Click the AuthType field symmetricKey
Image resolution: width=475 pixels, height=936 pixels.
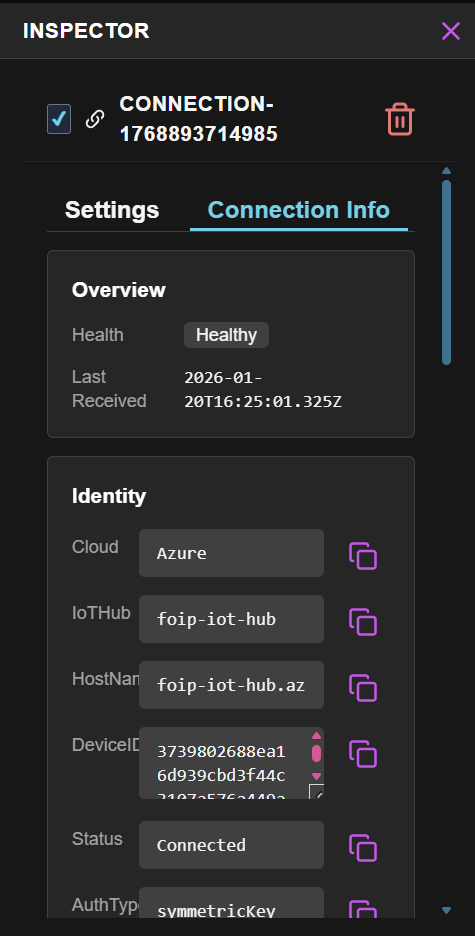(232, 903)
